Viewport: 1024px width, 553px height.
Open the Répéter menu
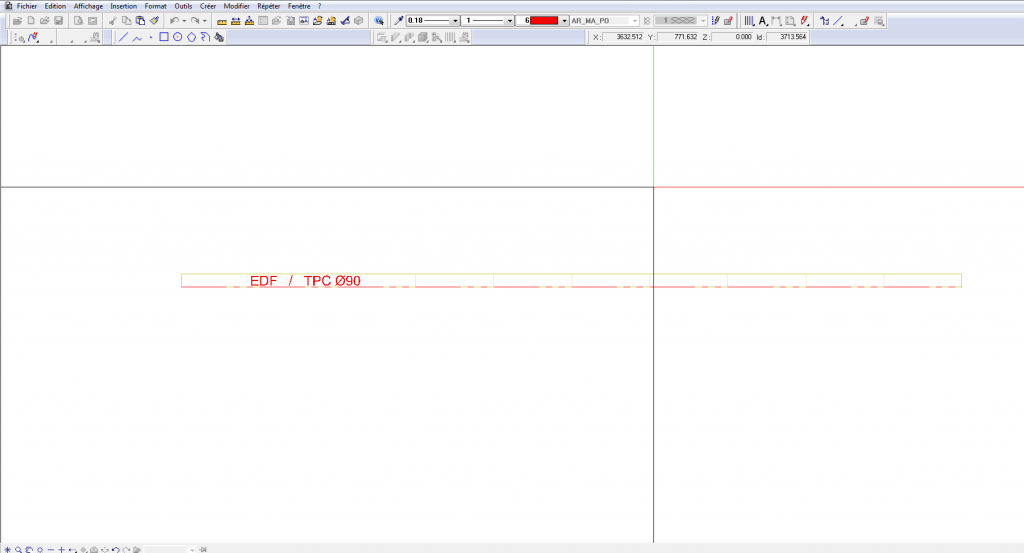tap(268, 6)
